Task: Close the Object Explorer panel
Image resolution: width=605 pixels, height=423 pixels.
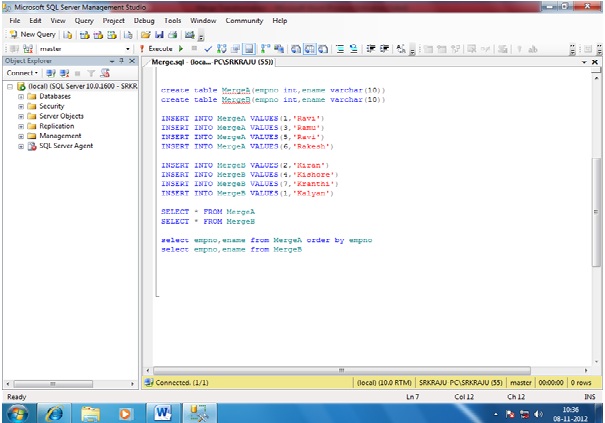Action: [133, 61]
